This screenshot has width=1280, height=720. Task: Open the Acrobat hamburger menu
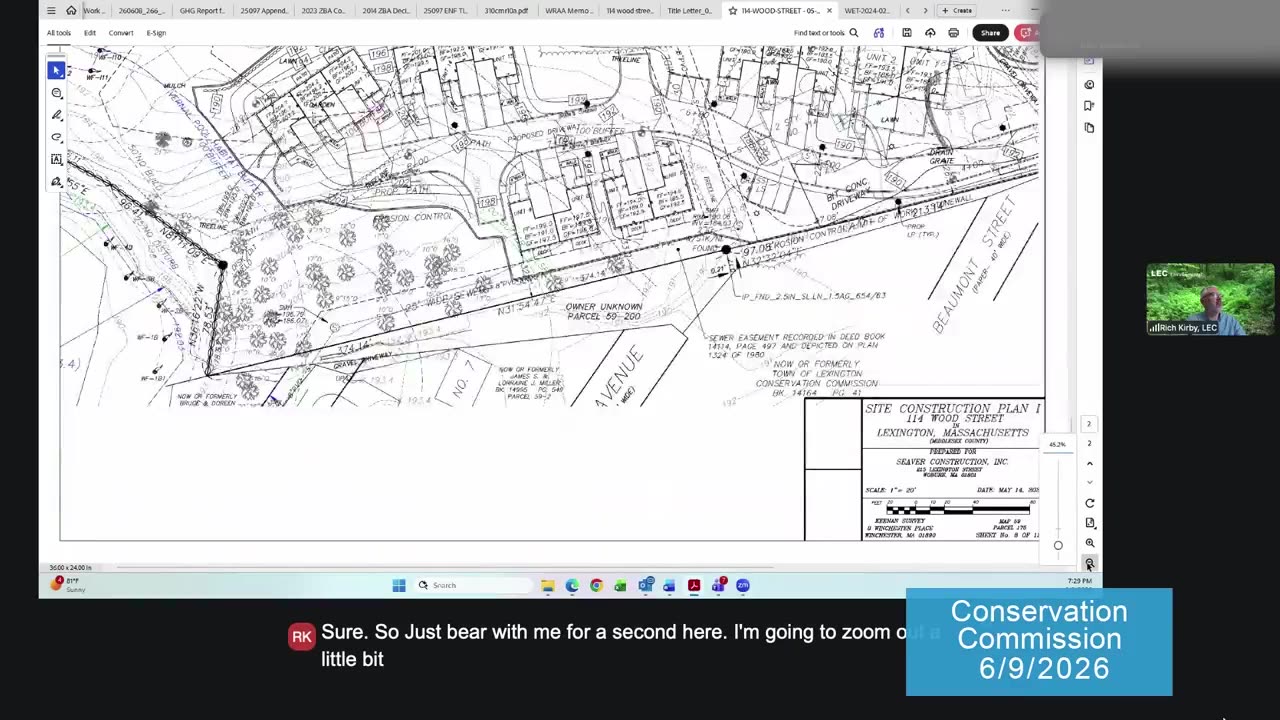pos(51,10)
